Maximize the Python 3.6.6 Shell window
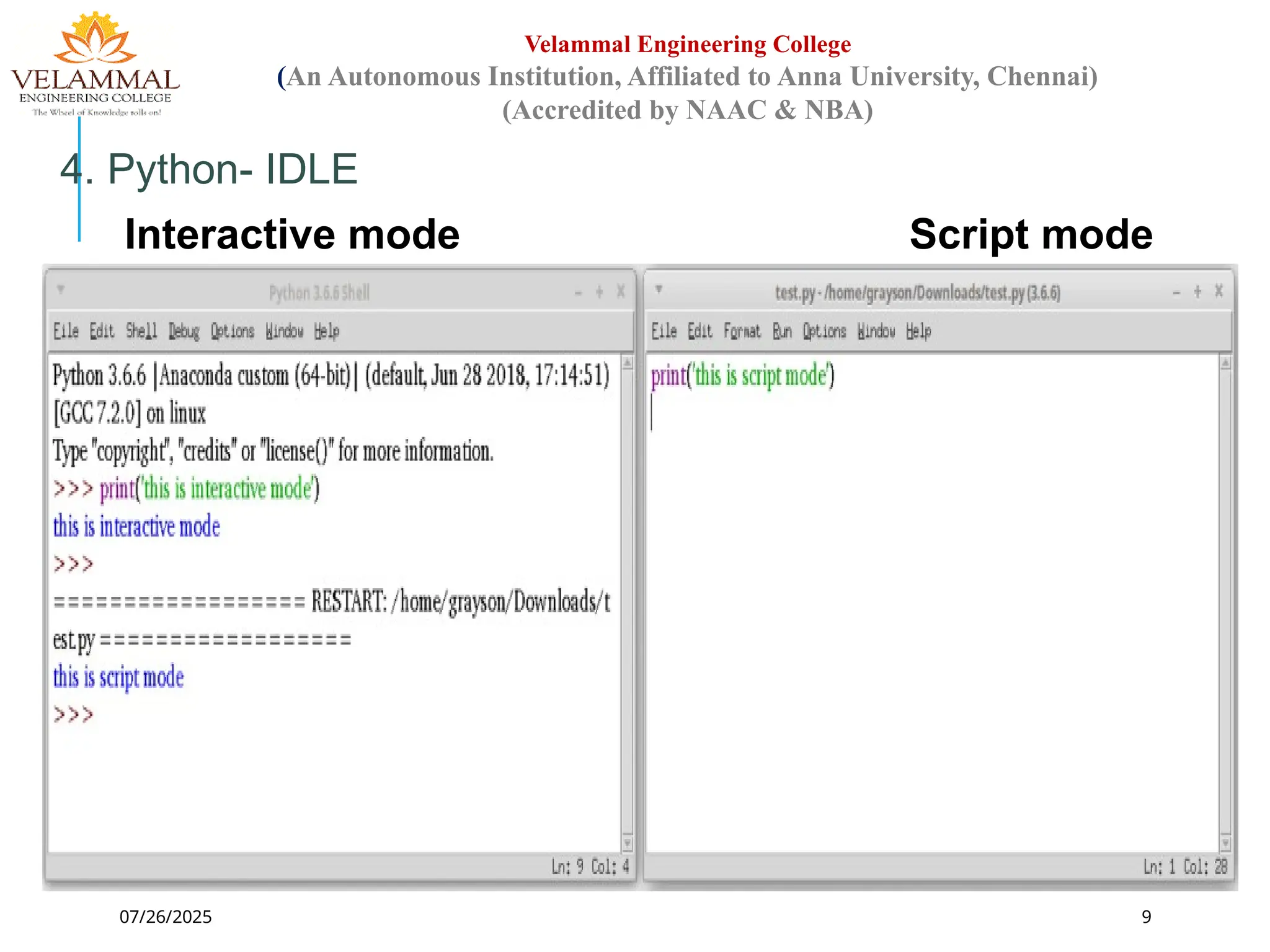 600,291
